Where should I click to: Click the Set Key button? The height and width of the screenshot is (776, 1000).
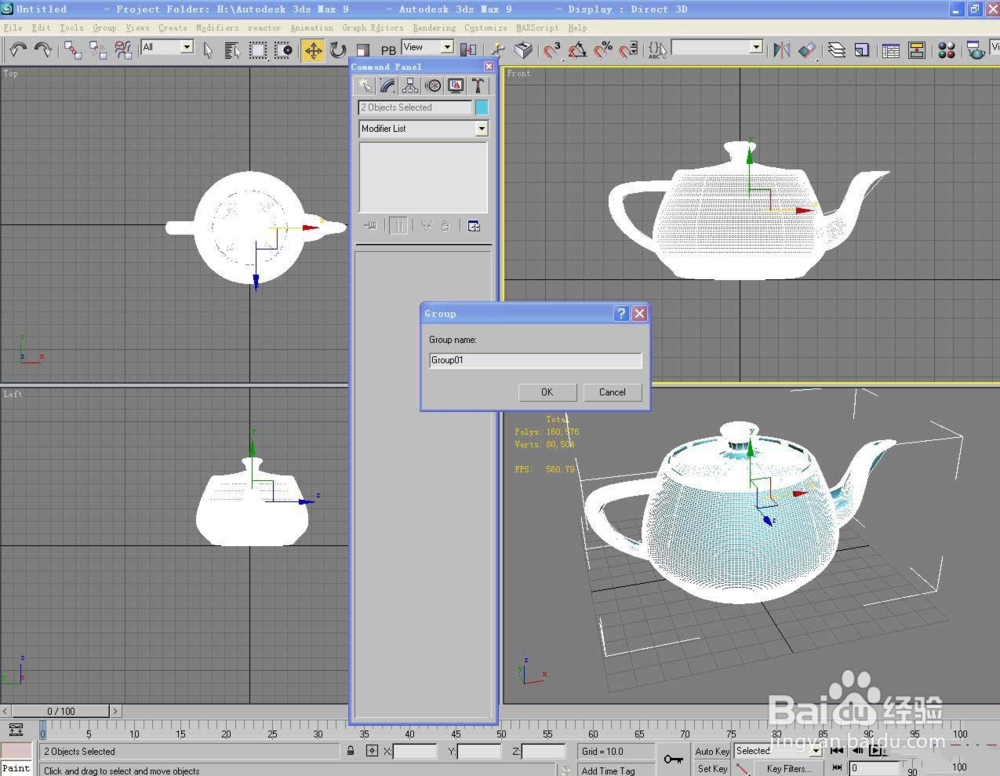(x=712, y=768)
